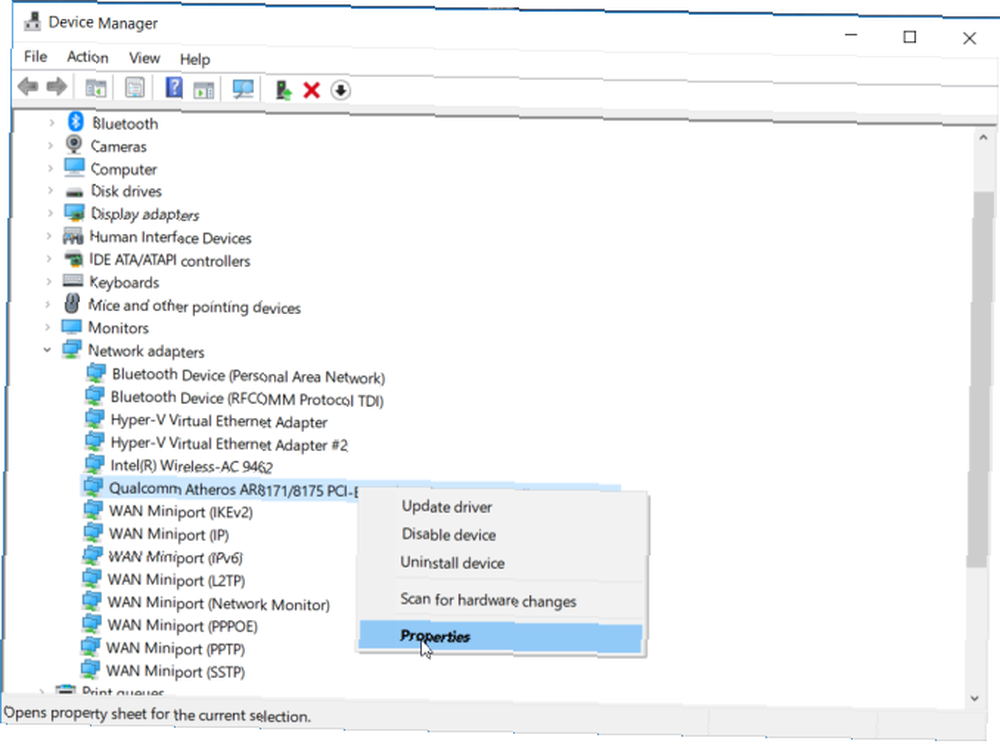Select WAN Miniport (IKEv2)

(181, 511)
